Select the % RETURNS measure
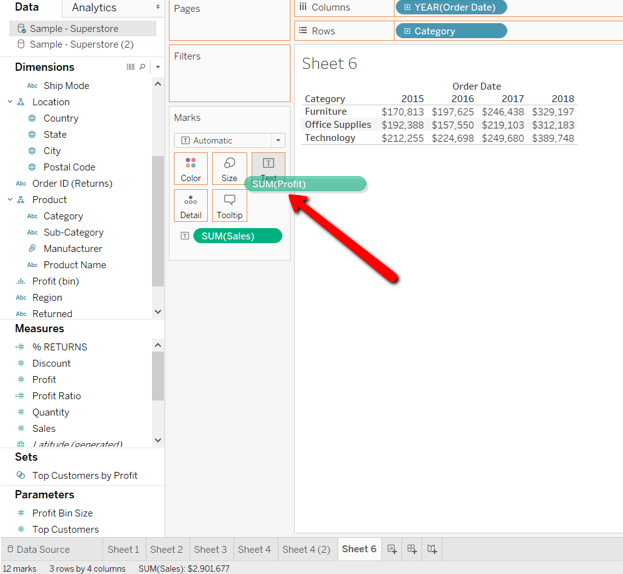The height and width of the screenshot is (574, 623). tap(60, 347)
